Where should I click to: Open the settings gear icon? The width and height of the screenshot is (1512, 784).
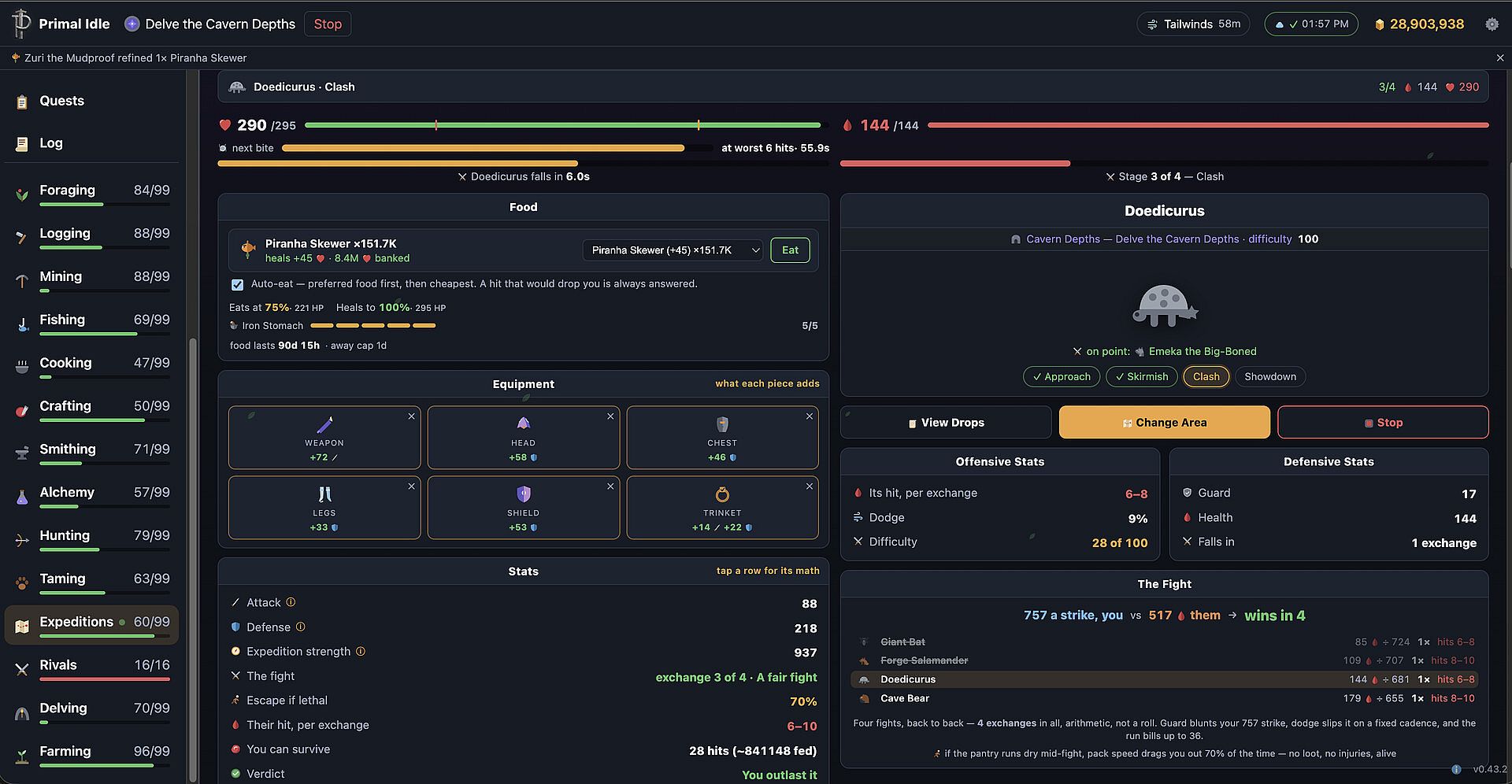(x=1492, y=24)
